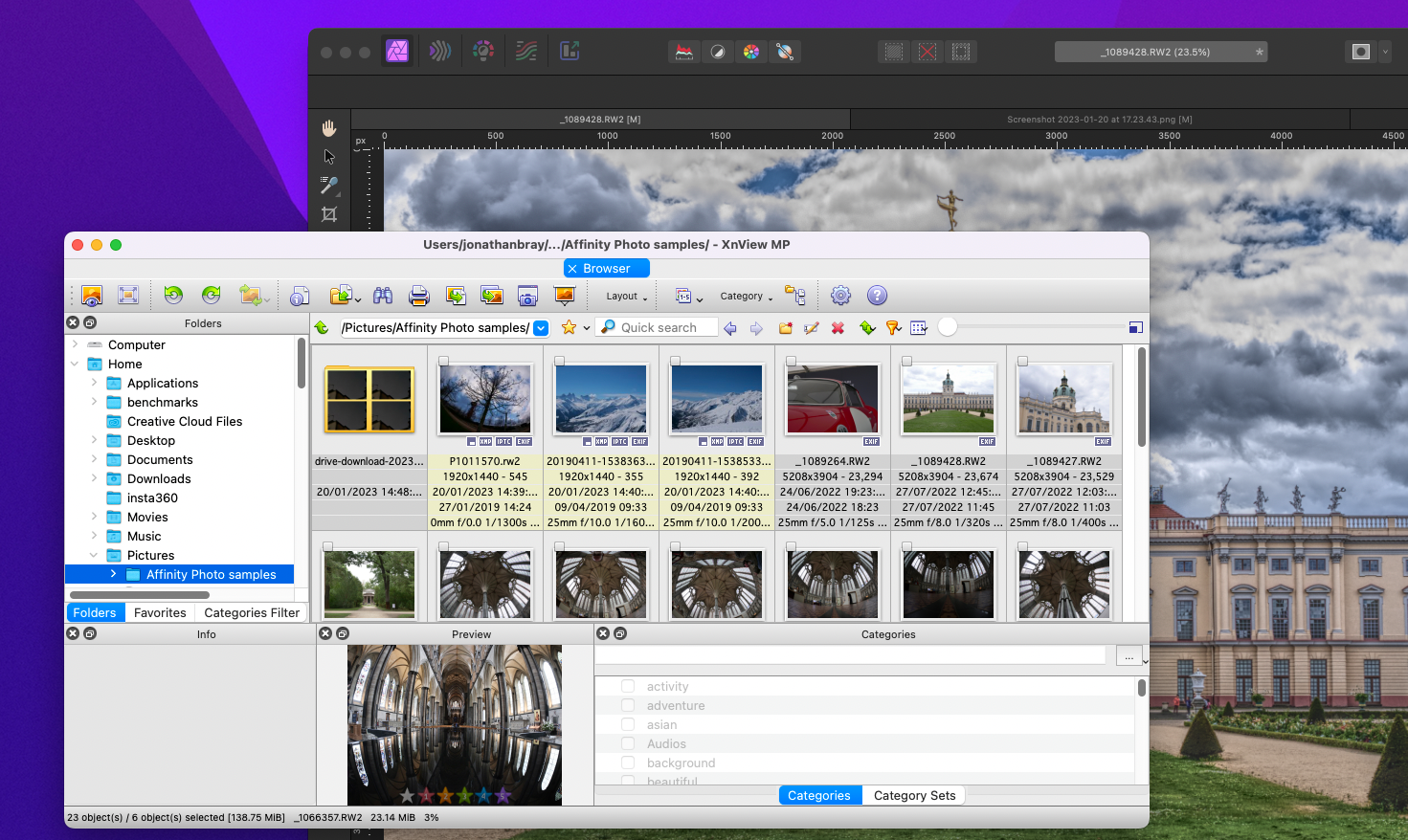Open the filter funnel icon
The width and height of the screenshot is (1408, 840).
point(893,328)
